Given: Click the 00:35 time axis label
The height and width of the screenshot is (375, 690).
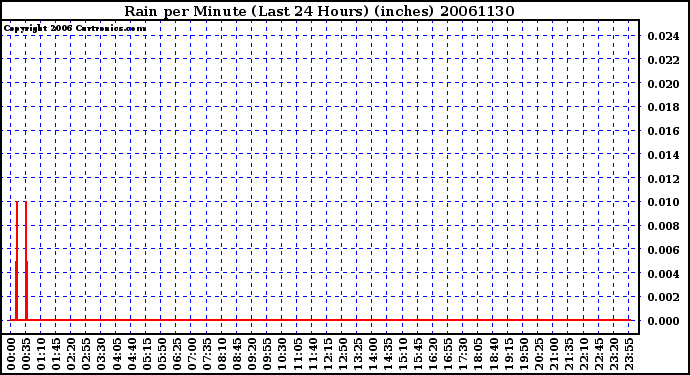Looking at the screenshot, I should click(x=26, y=354).
